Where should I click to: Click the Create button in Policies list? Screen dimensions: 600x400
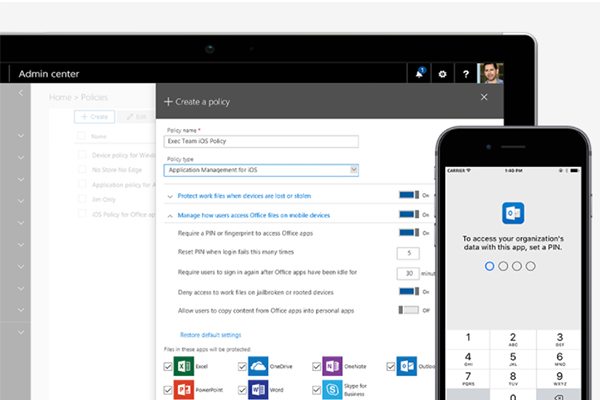pos(94,117)
